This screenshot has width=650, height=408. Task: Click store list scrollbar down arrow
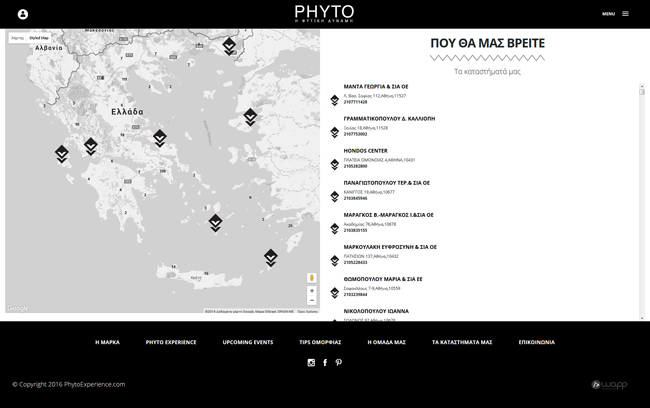(642, 318)
